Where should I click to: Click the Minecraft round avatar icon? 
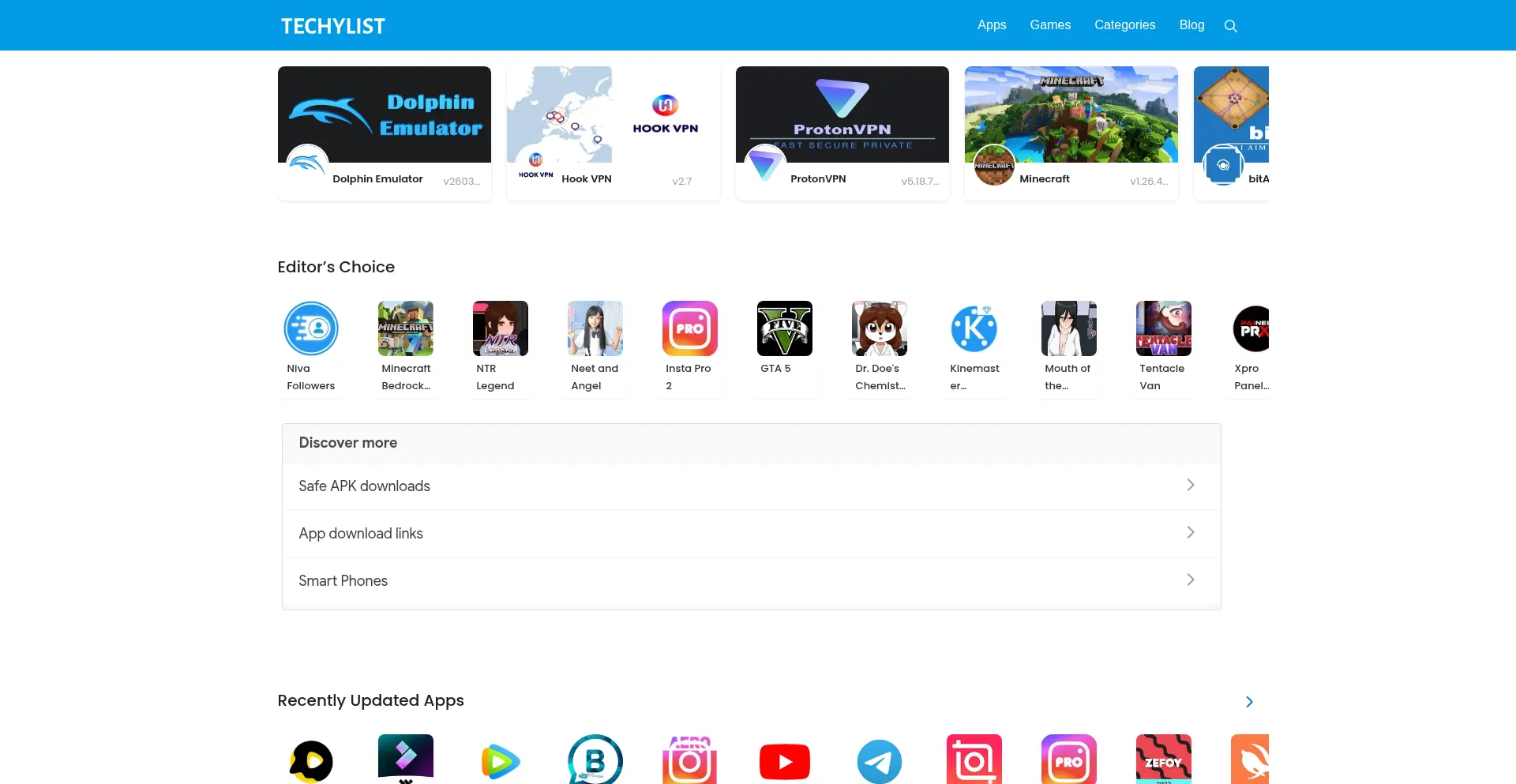pyautogui.click(x=994, y=165)
